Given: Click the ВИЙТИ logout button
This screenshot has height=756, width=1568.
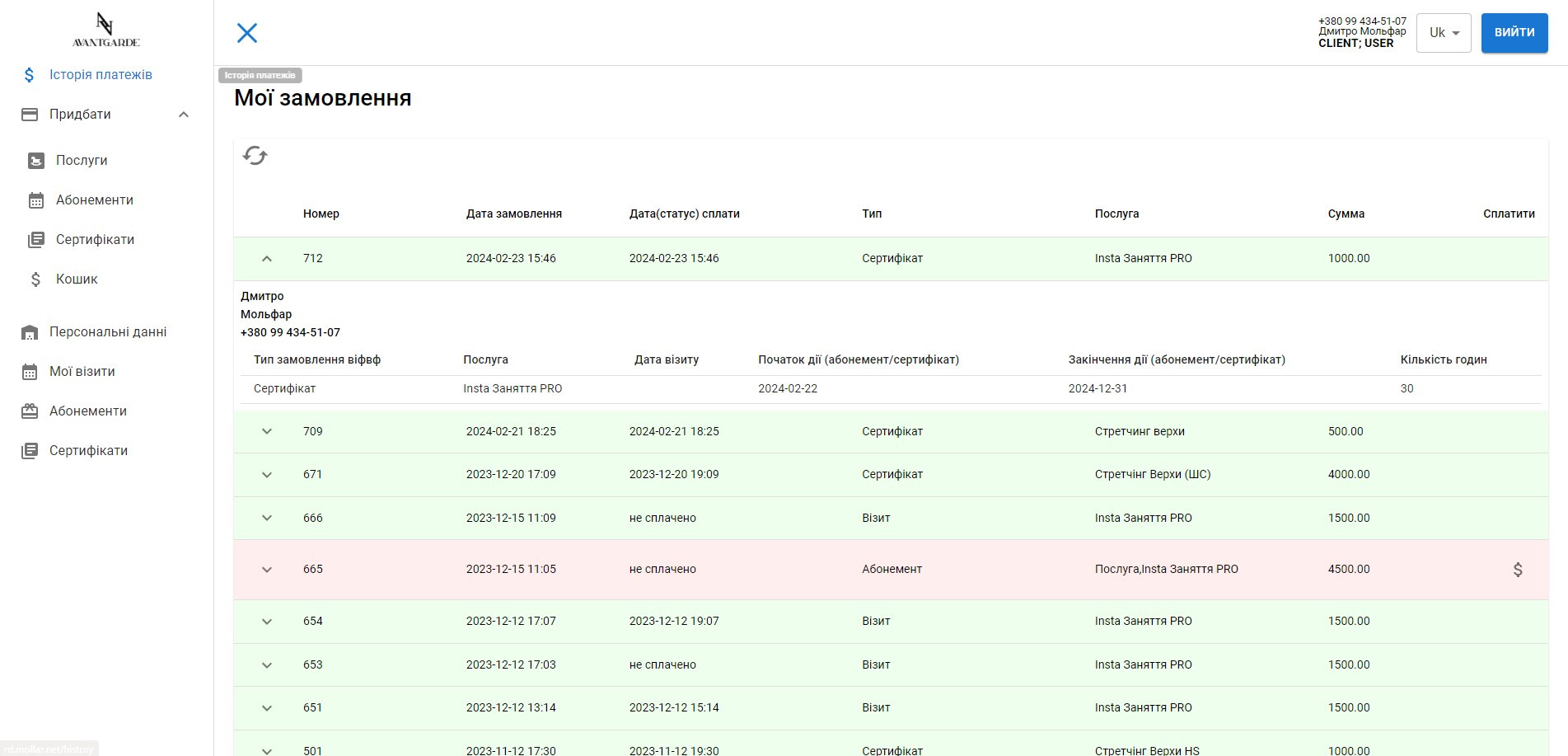Looking at the screenshot, I should click(1514, 33).
